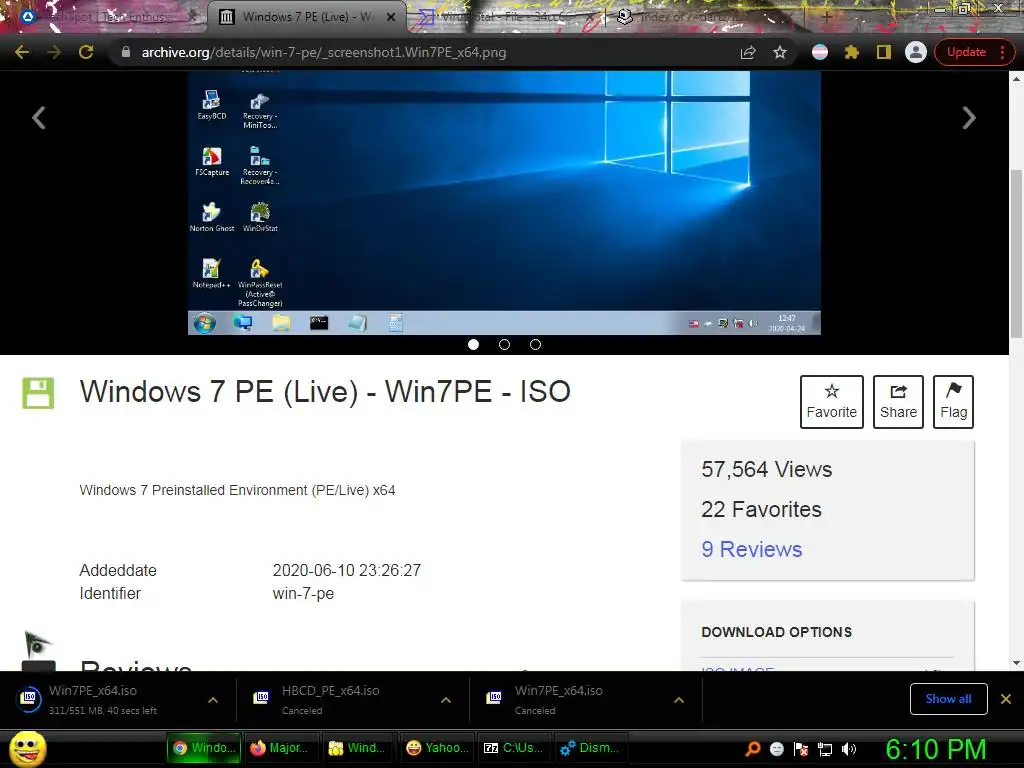Click the pink-and-white striped extension icon

tap(820, 52)
